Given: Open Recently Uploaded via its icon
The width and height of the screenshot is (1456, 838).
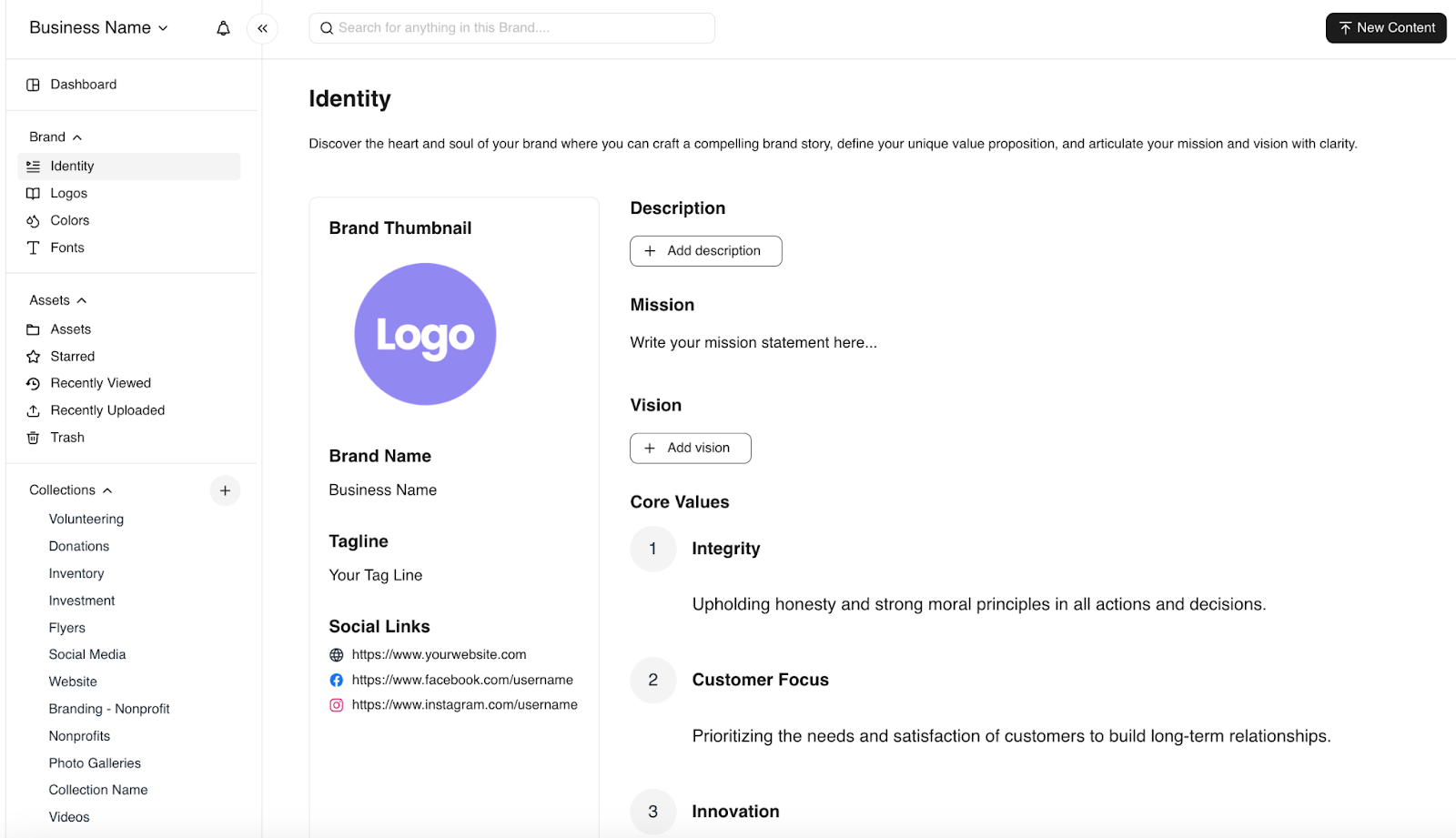Looking at the screenshot, I should tap(33, 410).
